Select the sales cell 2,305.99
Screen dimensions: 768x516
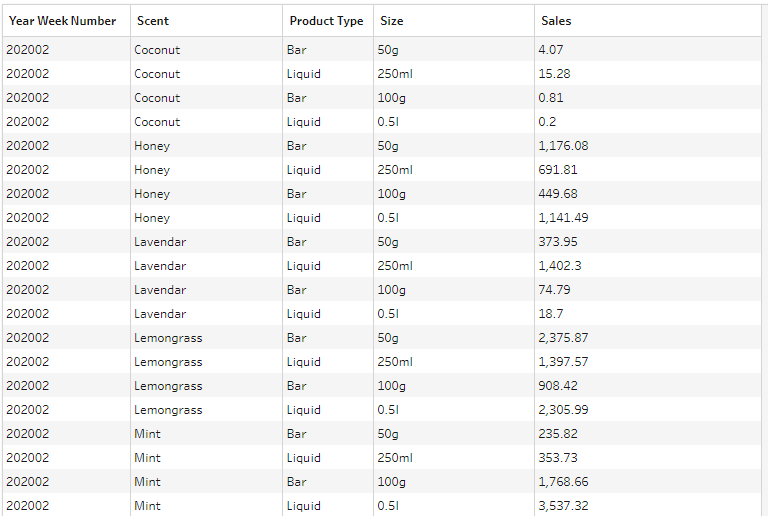click(x=562, y=410)
